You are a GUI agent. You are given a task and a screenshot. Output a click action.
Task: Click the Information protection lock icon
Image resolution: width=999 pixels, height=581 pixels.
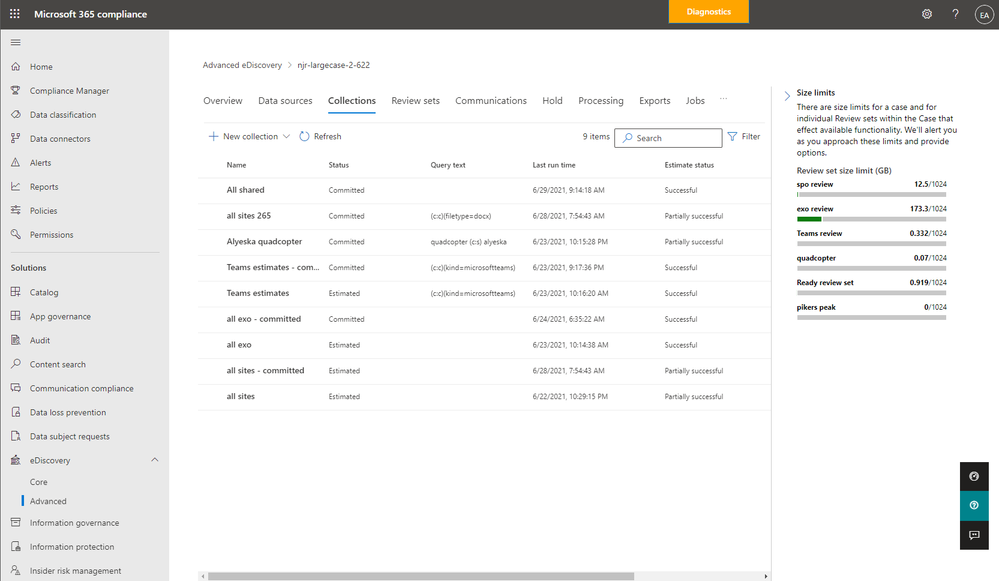pos(16,547)
